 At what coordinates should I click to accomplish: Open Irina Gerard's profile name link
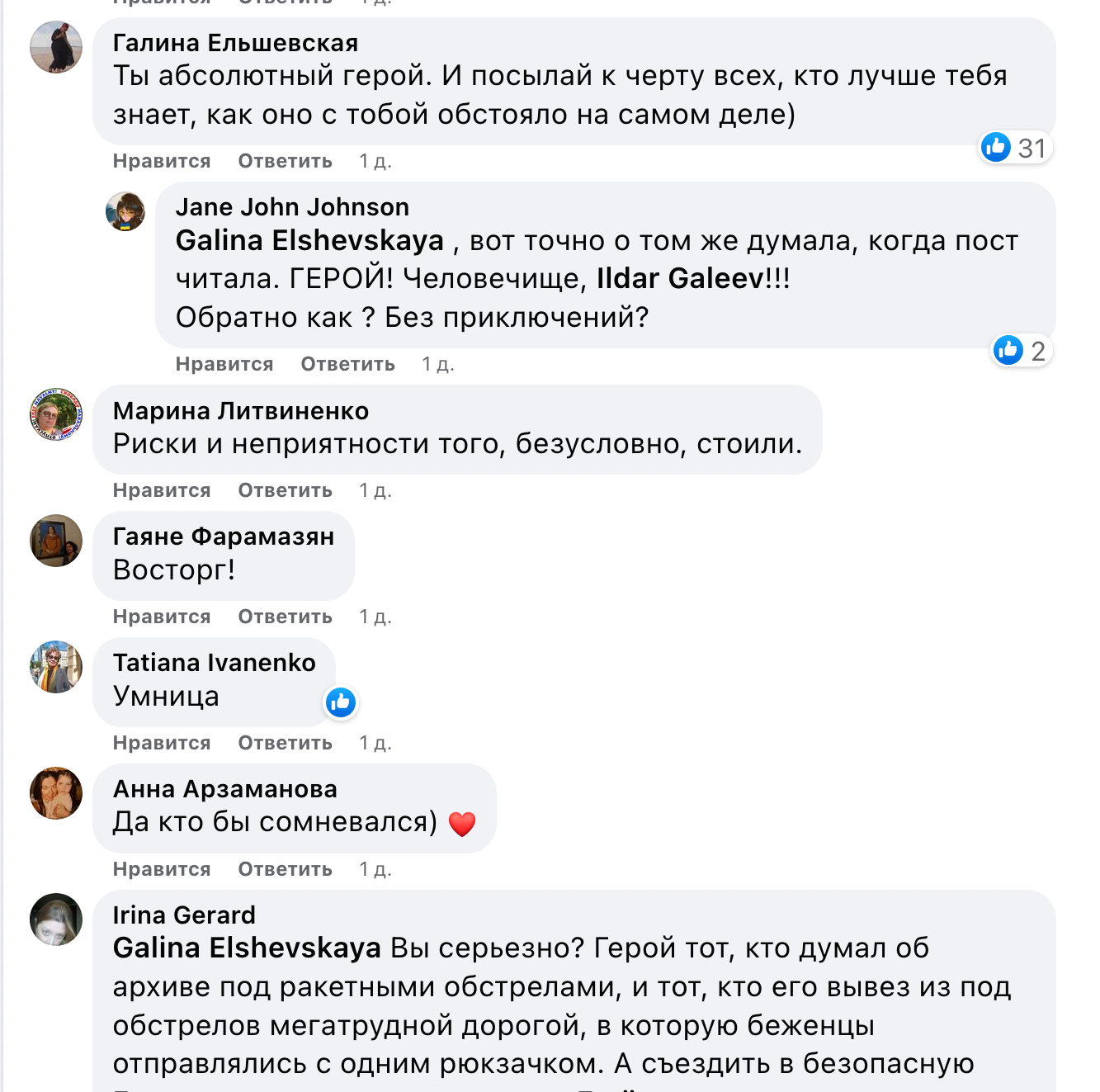click(184, 915)
